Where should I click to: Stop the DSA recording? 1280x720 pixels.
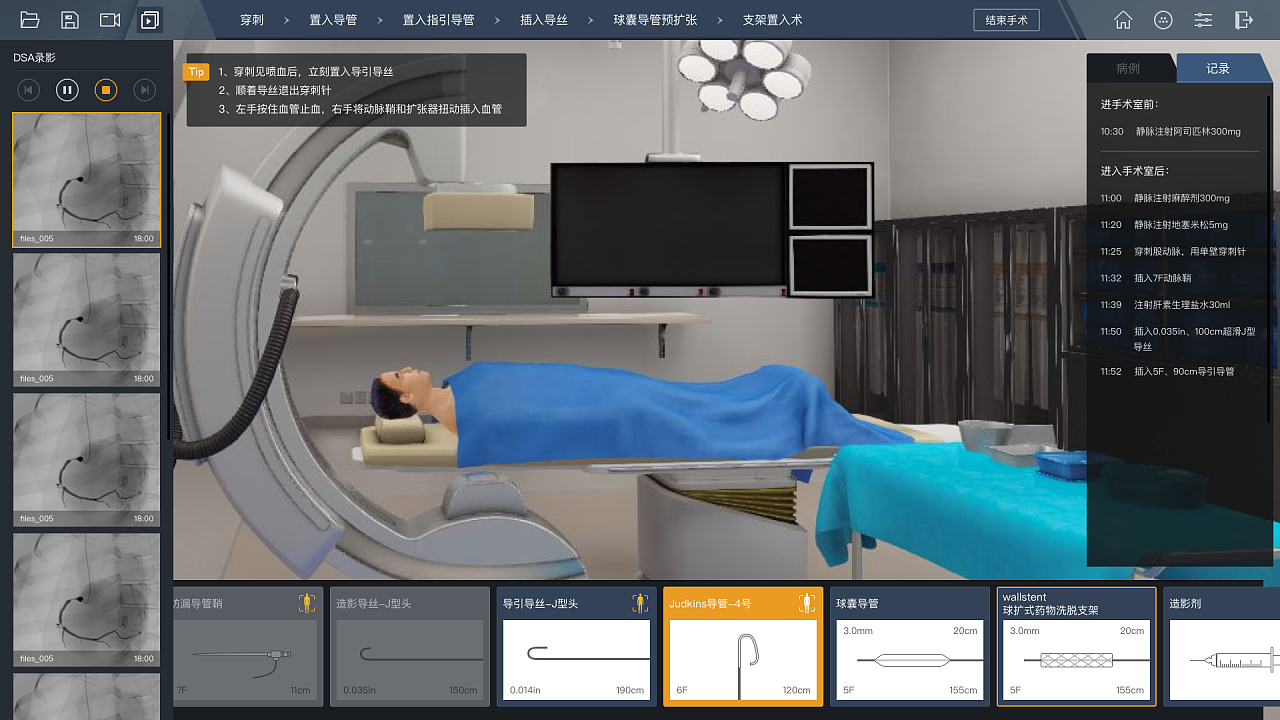tap(106, 90)
